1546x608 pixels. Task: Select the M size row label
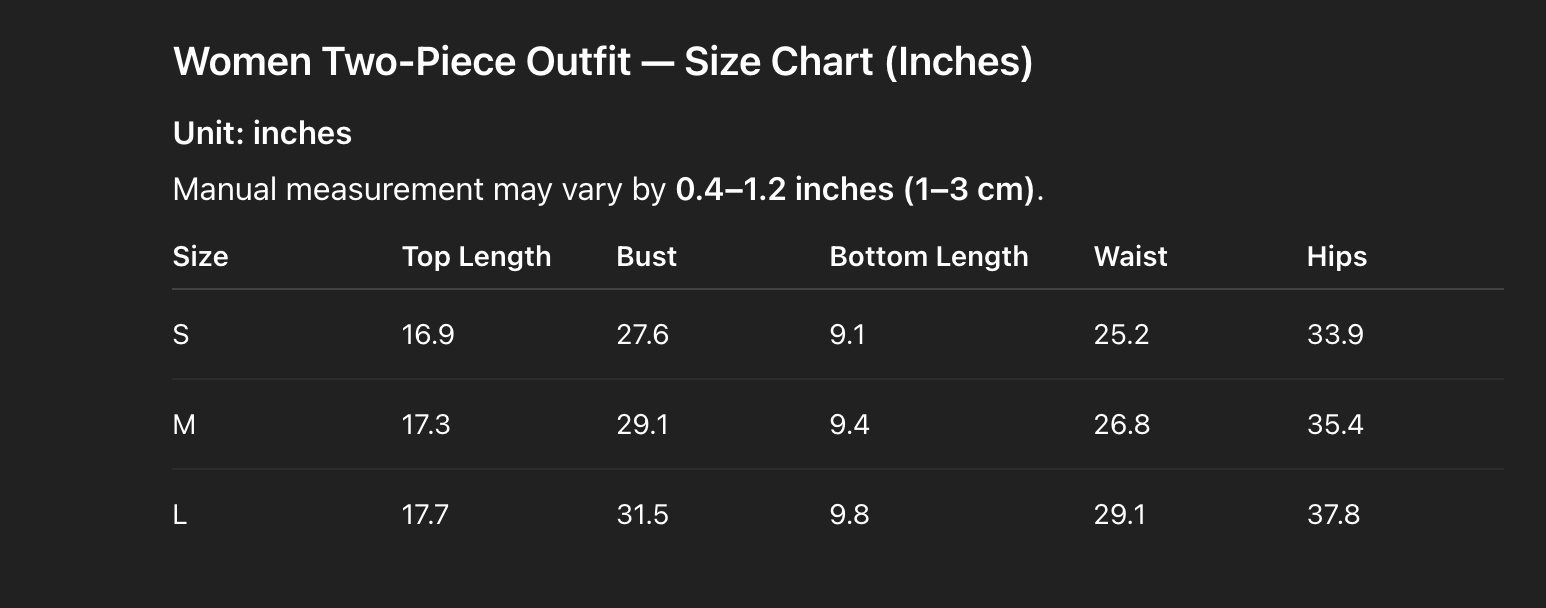tap(184, 425)
